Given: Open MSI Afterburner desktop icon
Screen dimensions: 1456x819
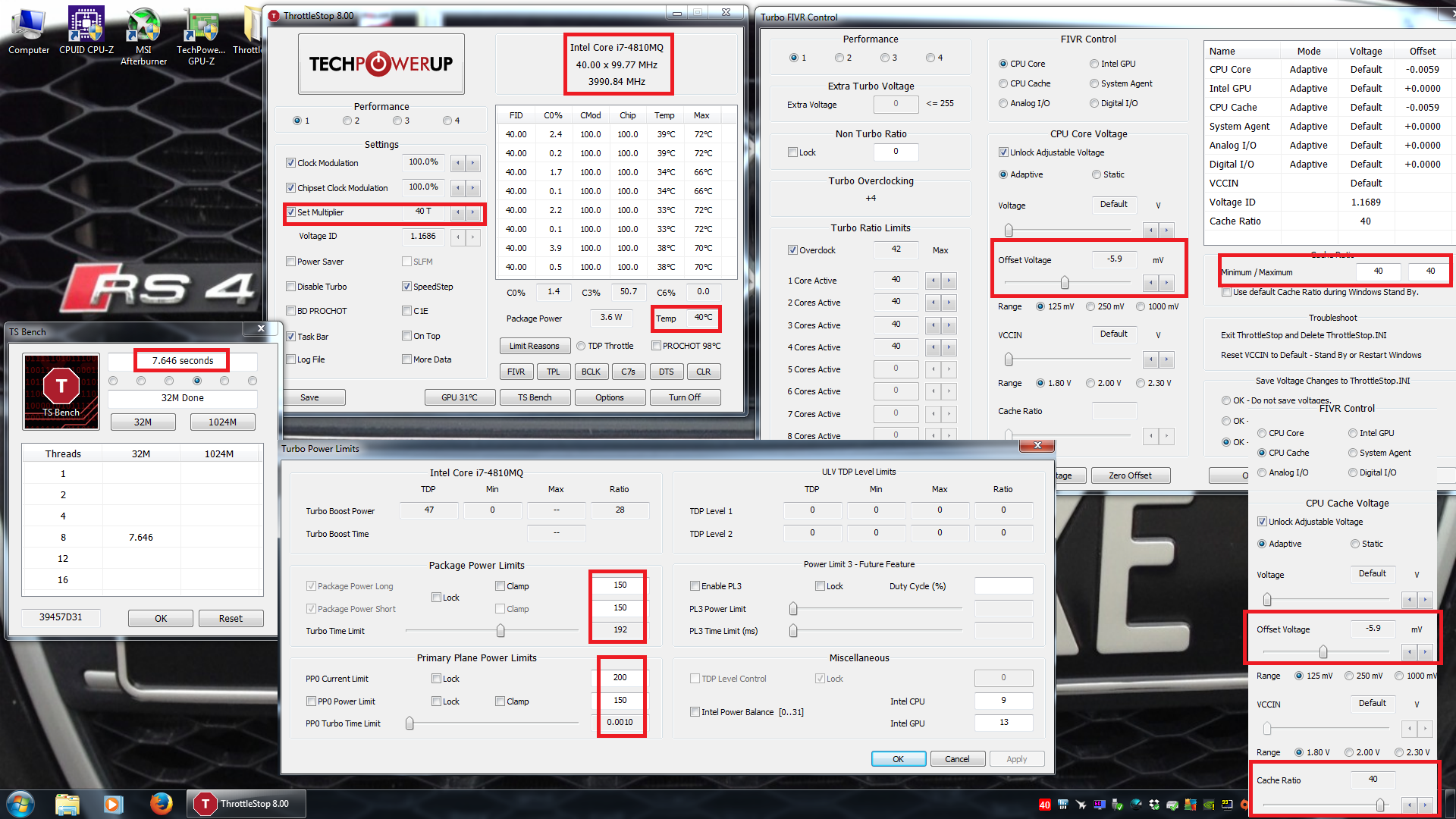Looking at the screenshot, I should click(143, 36).
